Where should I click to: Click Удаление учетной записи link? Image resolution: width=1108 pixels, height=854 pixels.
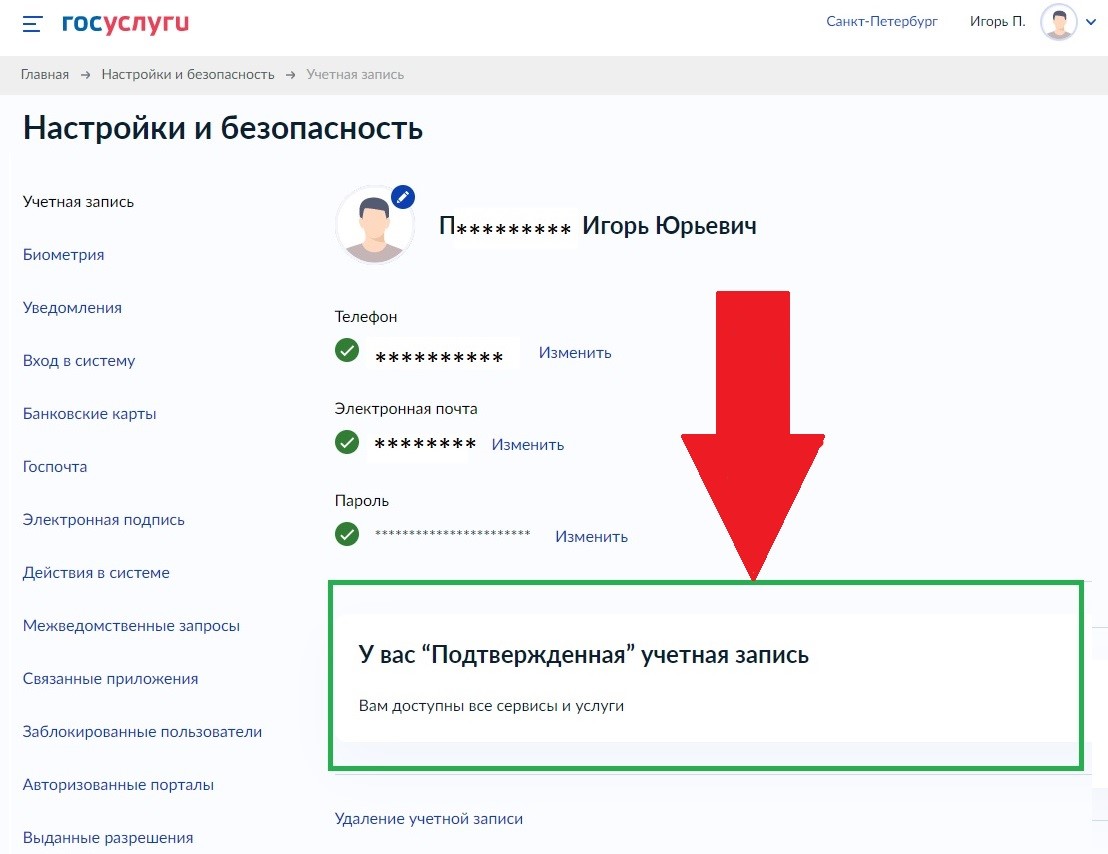click(428, 819)
